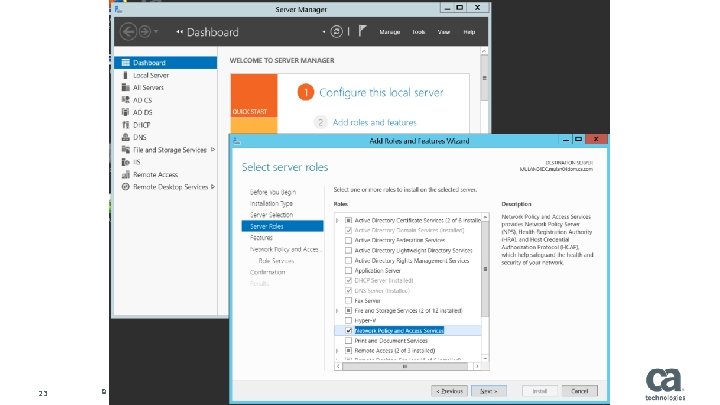Expand Remote Access role node
This screenshot has width=720, height=405.
point(338,351)
